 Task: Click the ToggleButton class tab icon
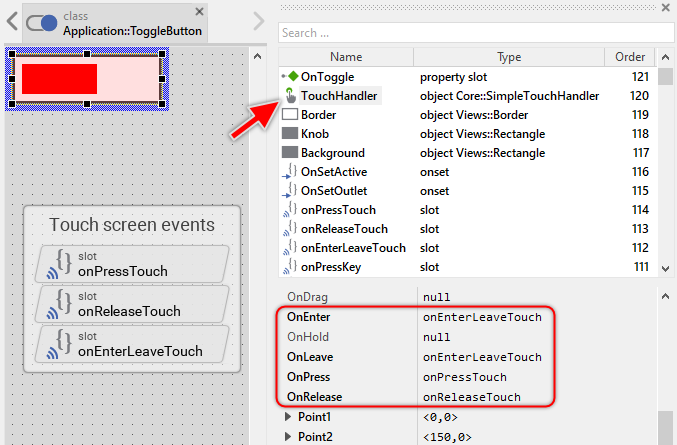tap(42, 23)
